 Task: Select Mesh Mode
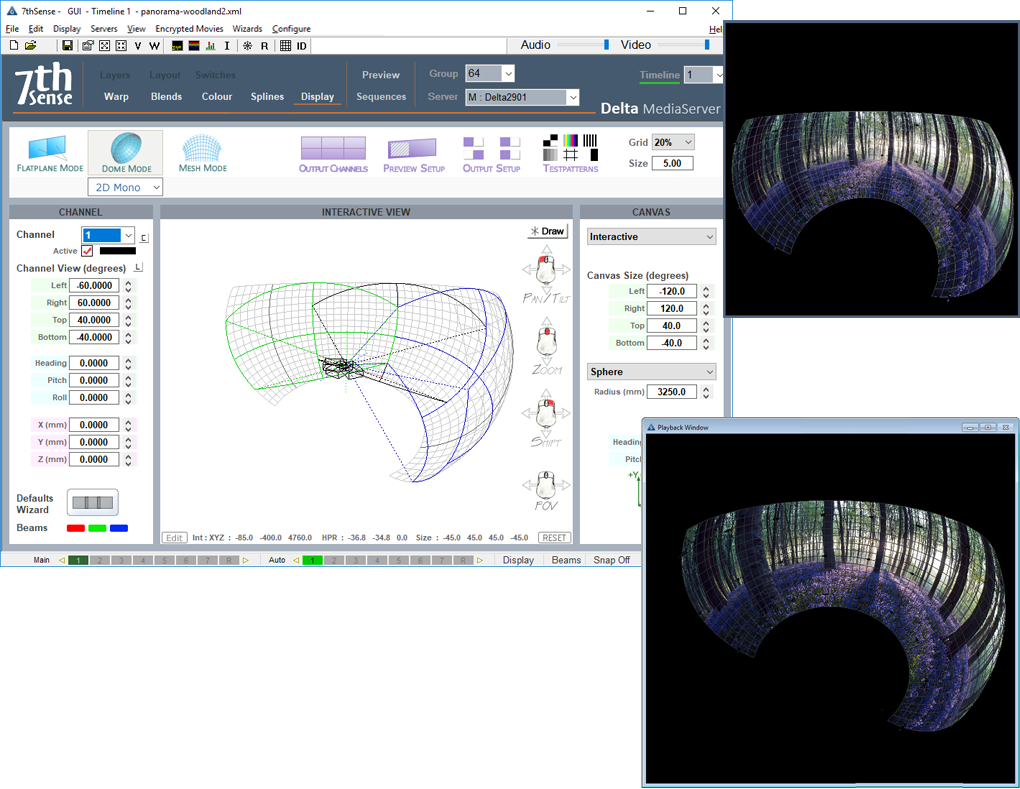pos(202,154)
